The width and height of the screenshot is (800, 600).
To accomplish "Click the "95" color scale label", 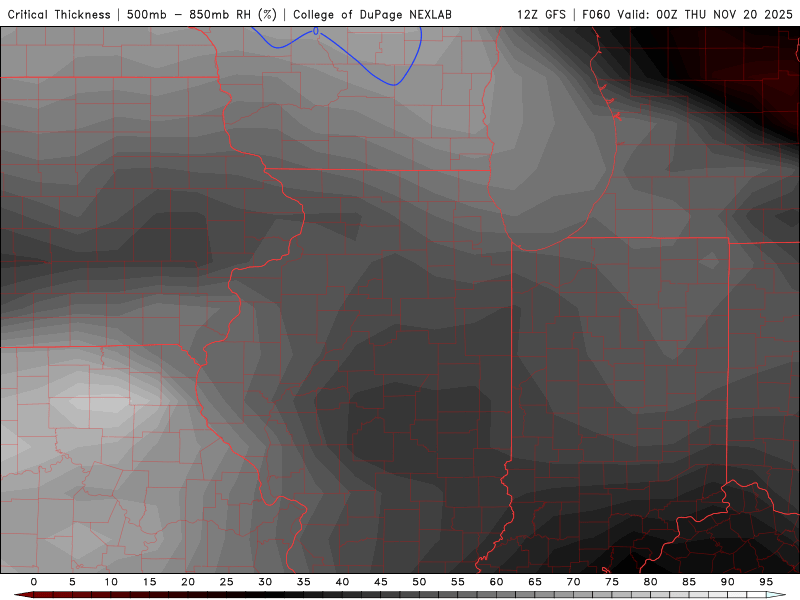I will click(766, 582).
